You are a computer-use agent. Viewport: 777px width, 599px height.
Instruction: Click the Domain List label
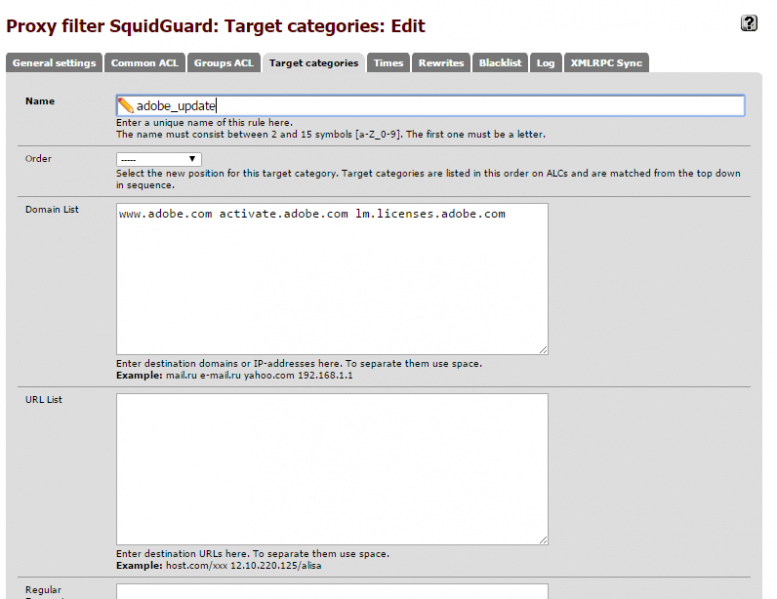[52, 210]
